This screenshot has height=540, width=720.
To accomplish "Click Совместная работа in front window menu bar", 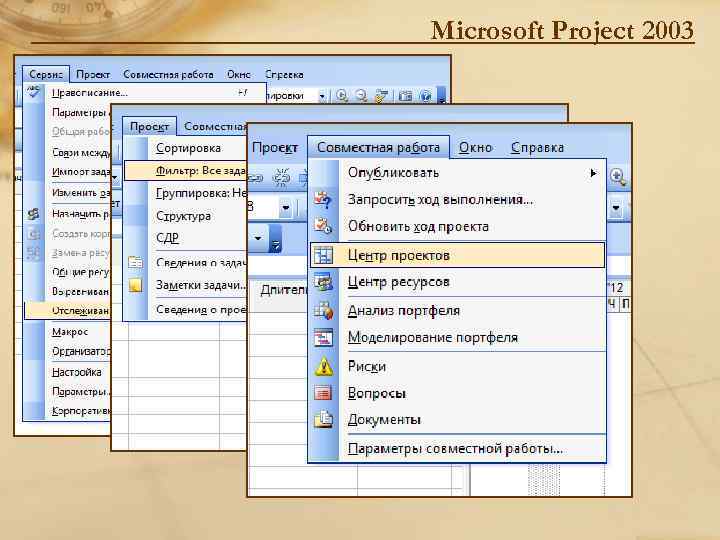I will tap(378, 147).
